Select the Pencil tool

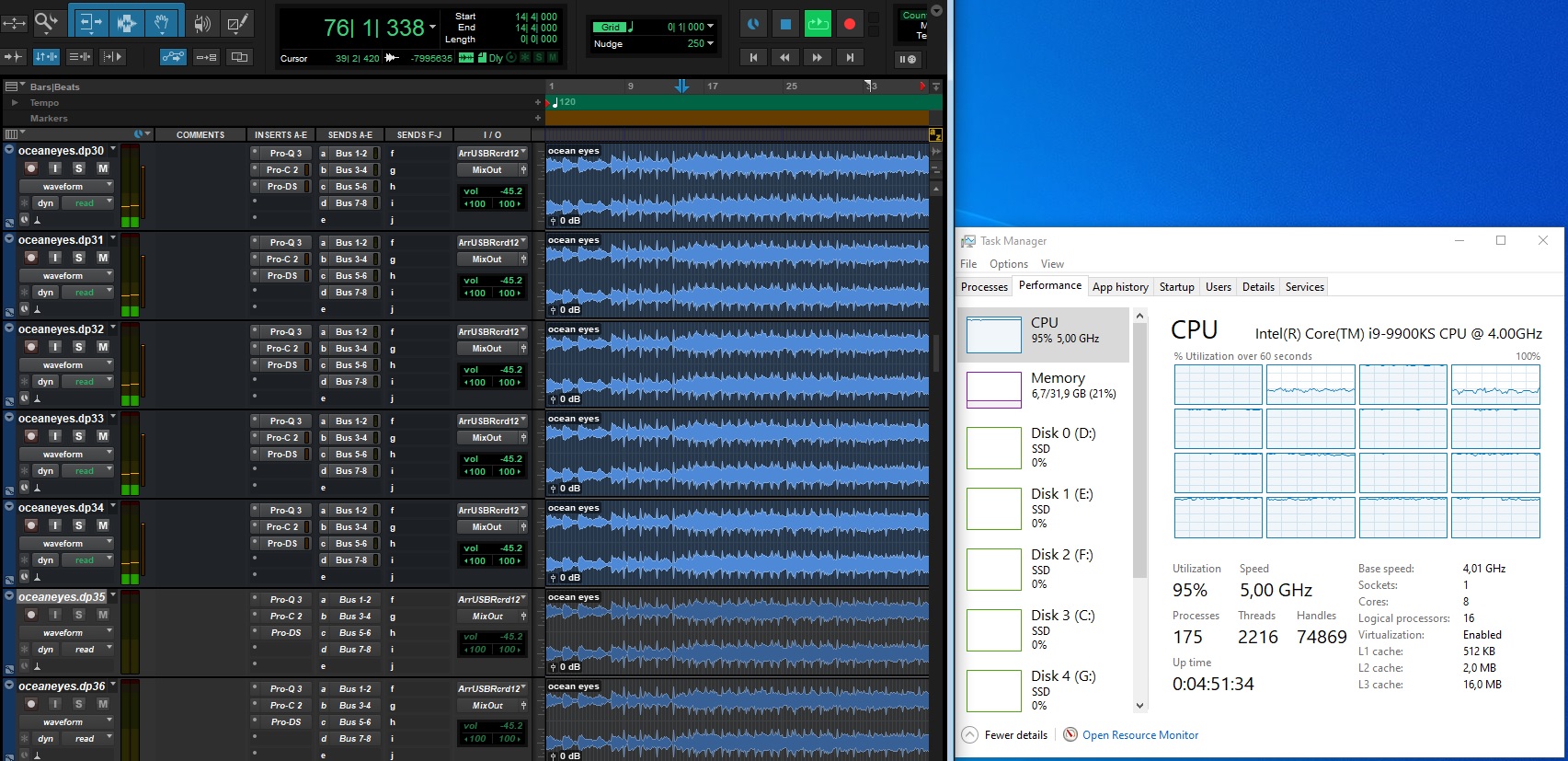[237, 23]
